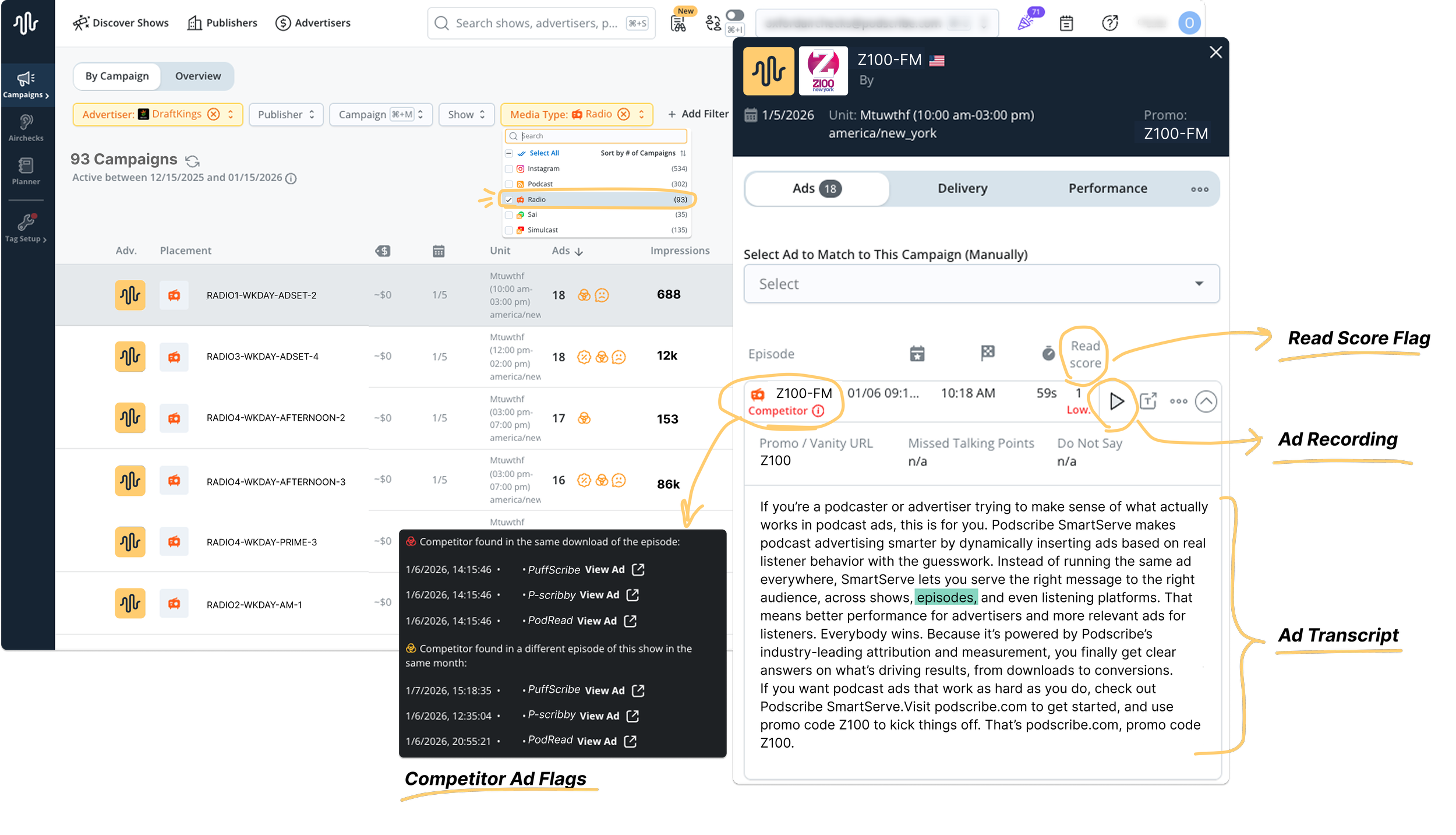Switch to the Overview tab

[x=198, y=76]
